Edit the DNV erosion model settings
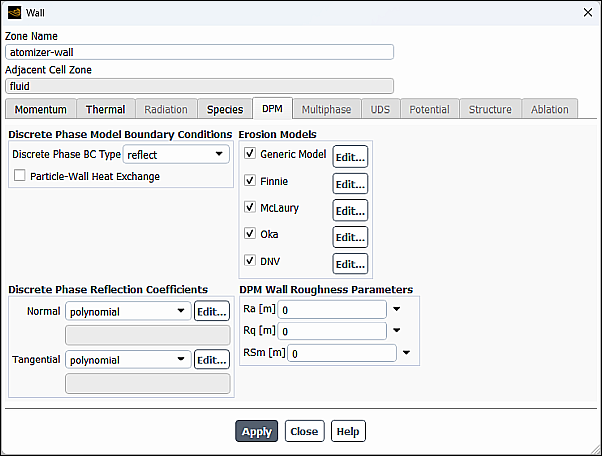The height and width of the screenshot is (456, 602). [x=350, y=264]
